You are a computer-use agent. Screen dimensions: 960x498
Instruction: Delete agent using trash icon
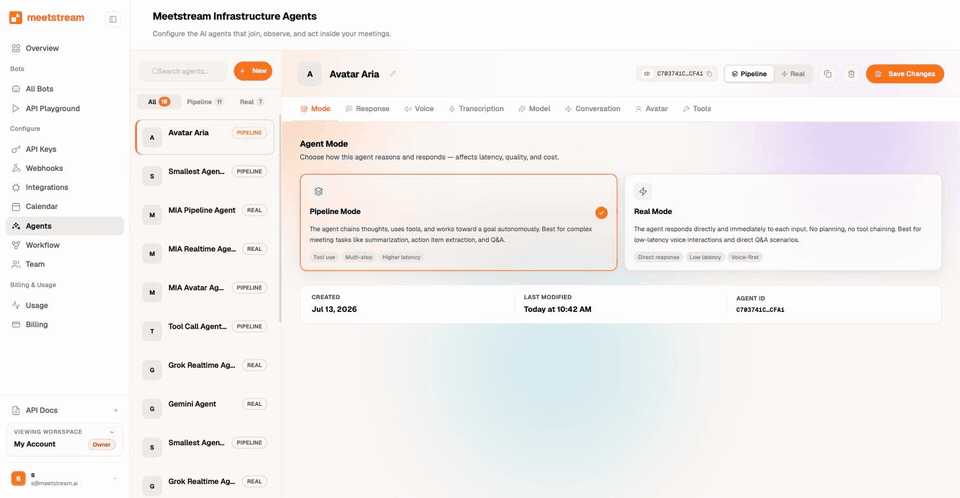[x=851, y=74]
